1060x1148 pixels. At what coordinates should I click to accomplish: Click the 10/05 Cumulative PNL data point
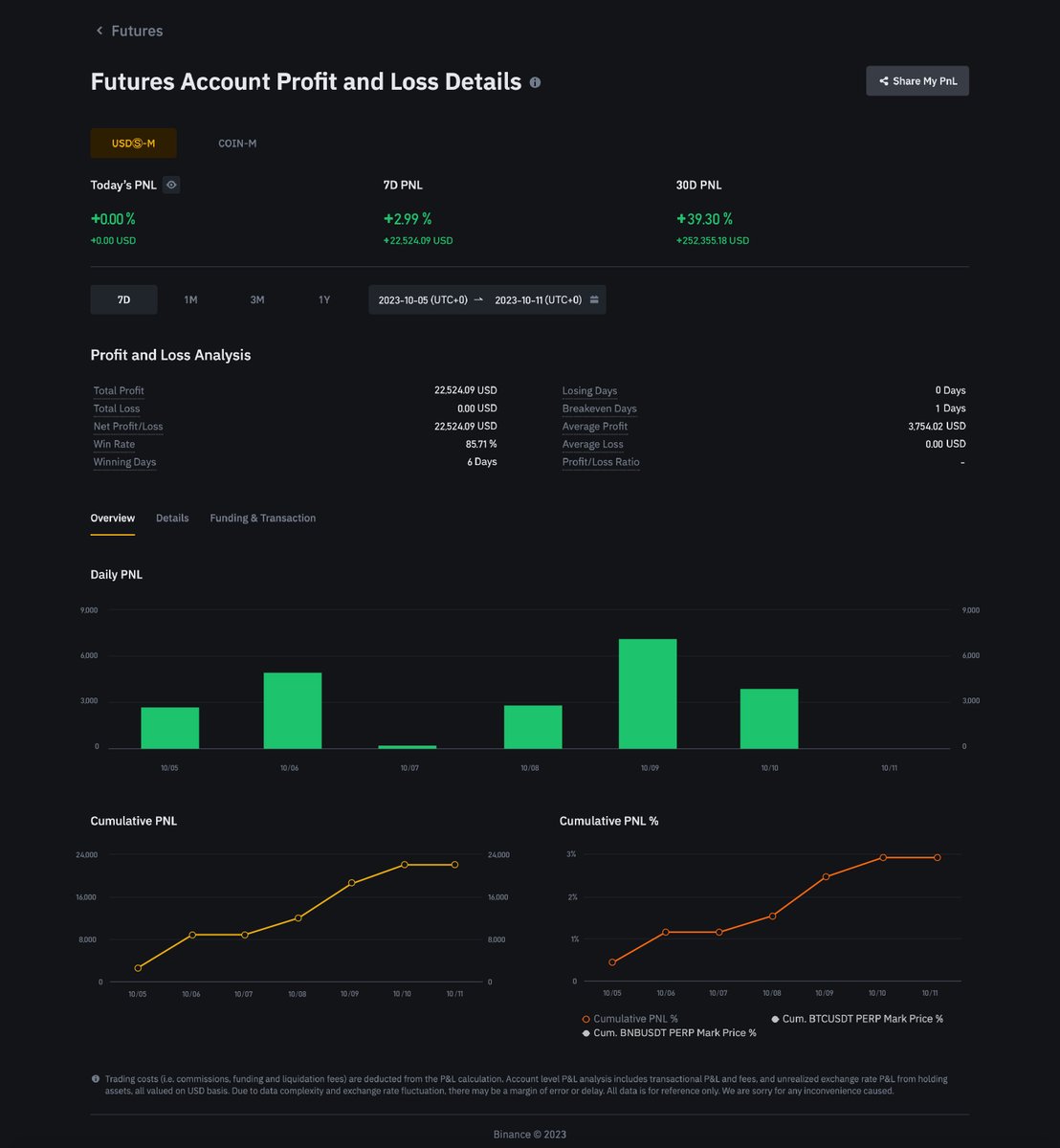click(138, 968)
